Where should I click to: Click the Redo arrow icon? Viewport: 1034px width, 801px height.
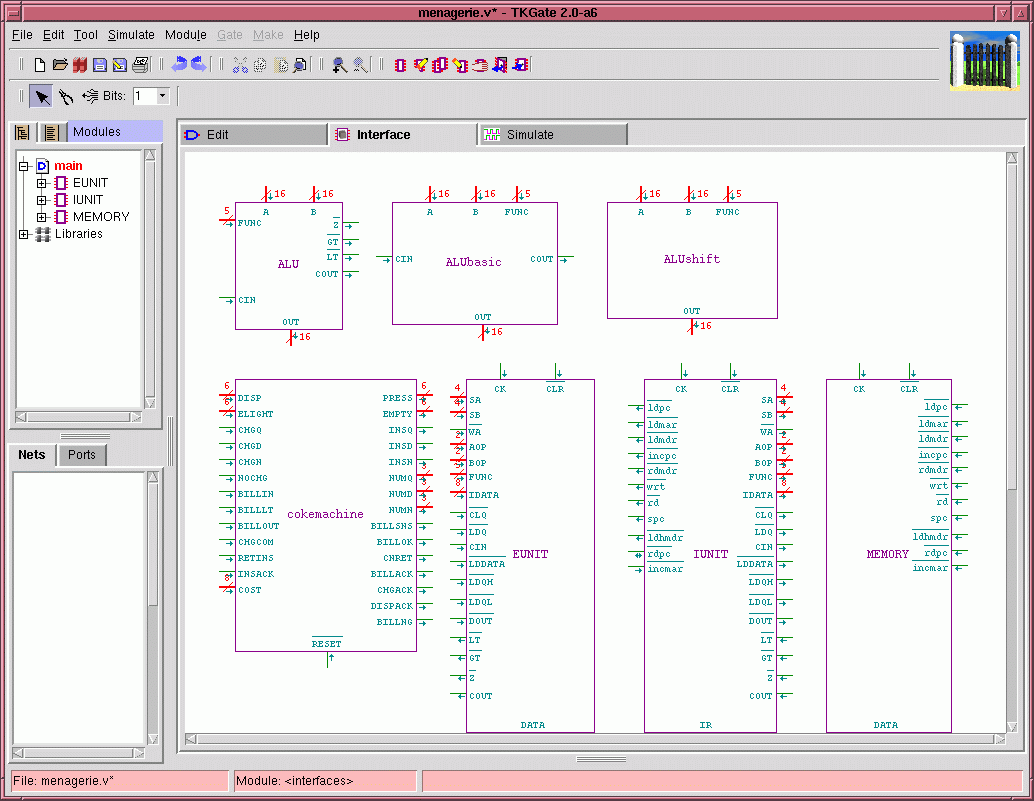point(199,65)
